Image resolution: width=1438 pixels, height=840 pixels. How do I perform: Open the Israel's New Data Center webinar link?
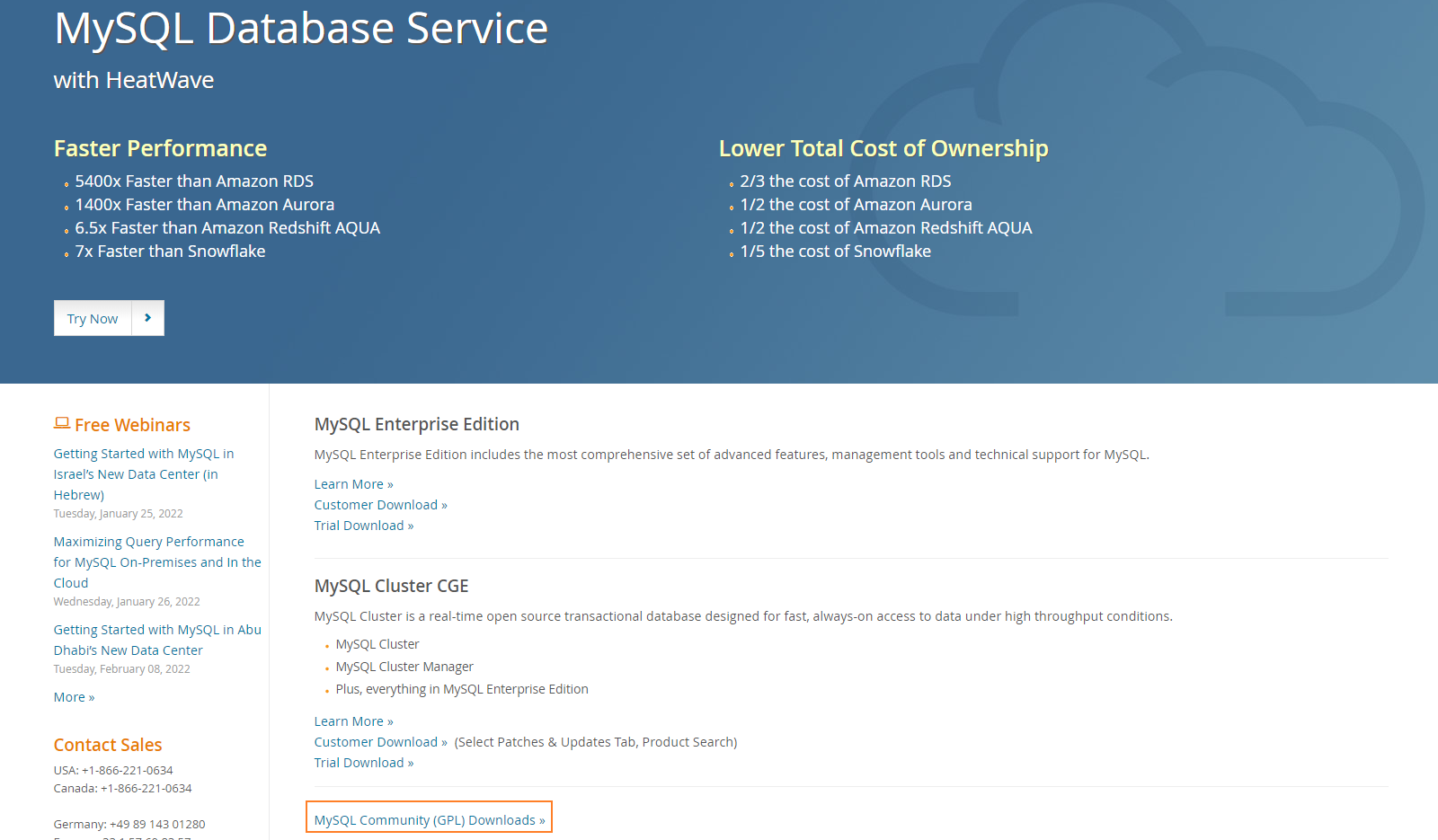tap(144, 474)
